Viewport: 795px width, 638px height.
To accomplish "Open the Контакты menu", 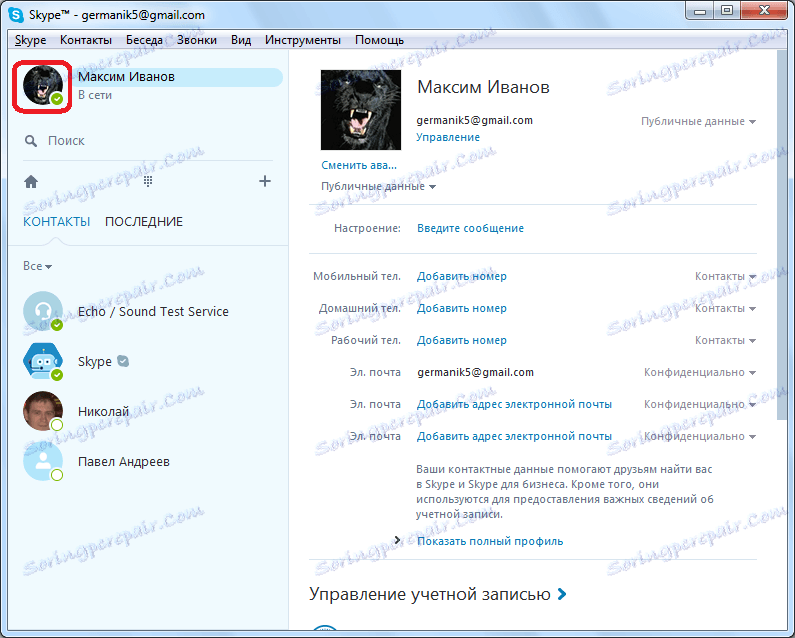I will [x=86, y=40].
